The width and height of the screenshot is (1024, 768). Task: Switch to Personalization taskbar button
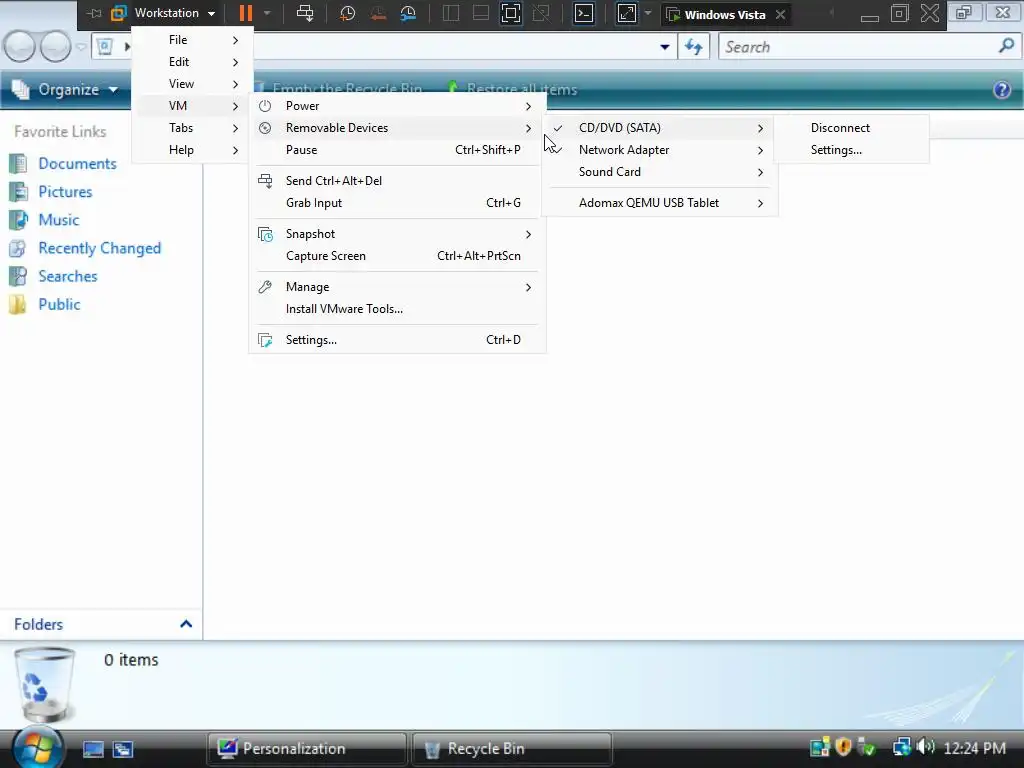pyautogui.click(x=307, y=749)
